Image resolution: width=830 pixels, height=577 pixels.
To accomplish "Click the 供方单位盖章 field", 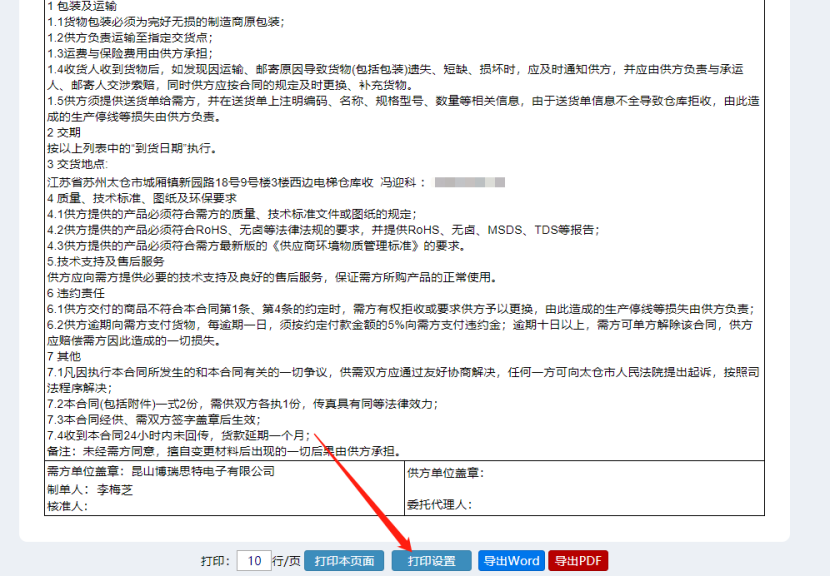I will point(446,472).
